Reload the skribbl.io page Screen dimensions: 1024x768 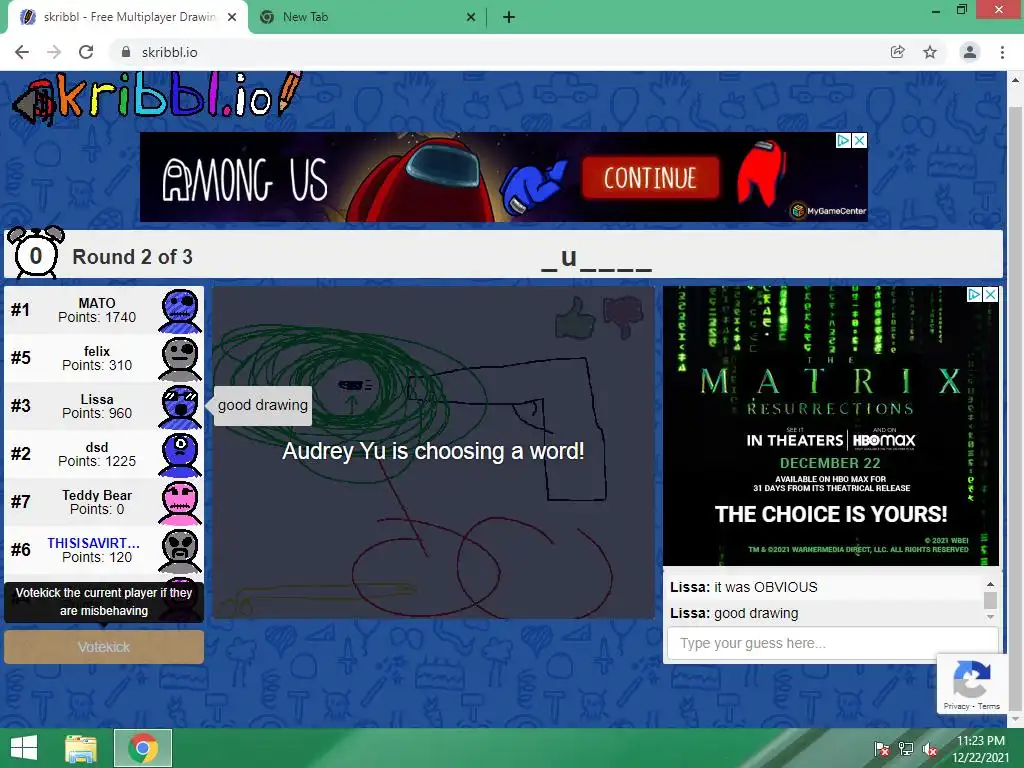(x=86, y=52)
